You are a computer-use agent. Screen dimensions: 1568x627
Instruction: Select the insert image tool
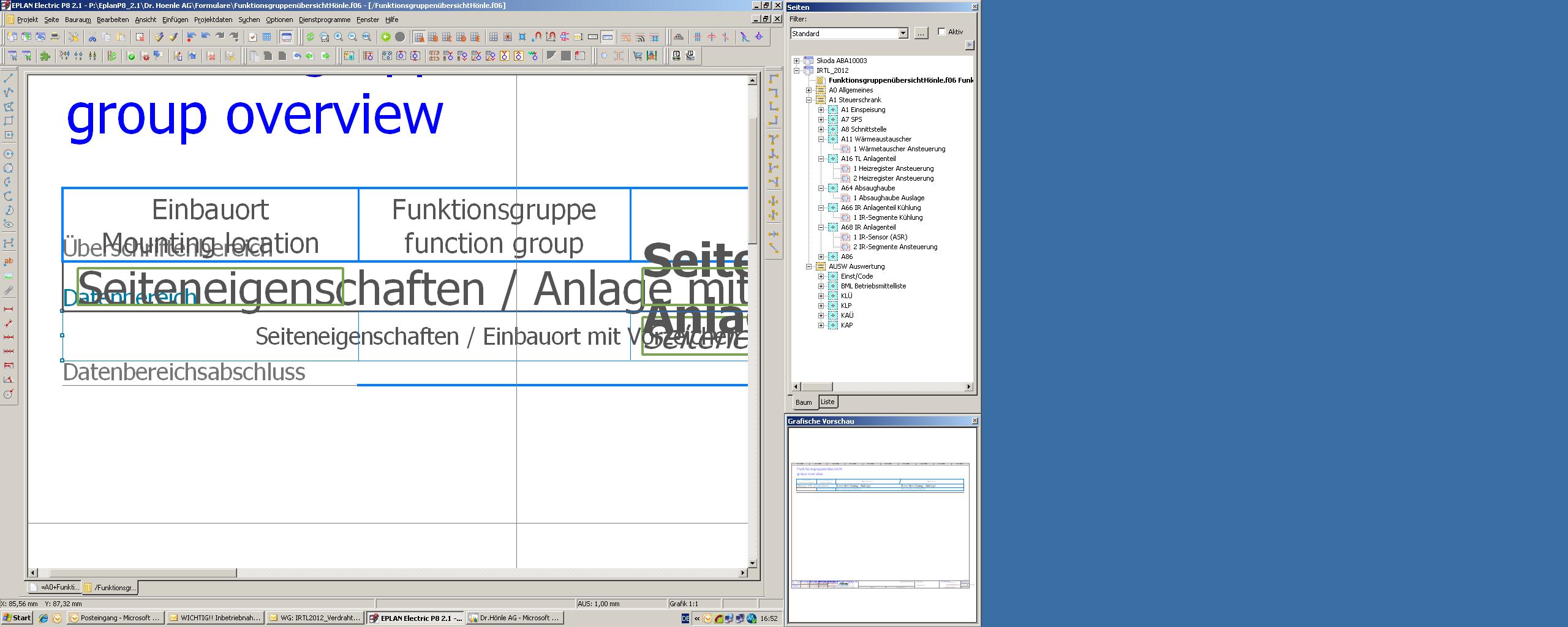tap(9, 276)
